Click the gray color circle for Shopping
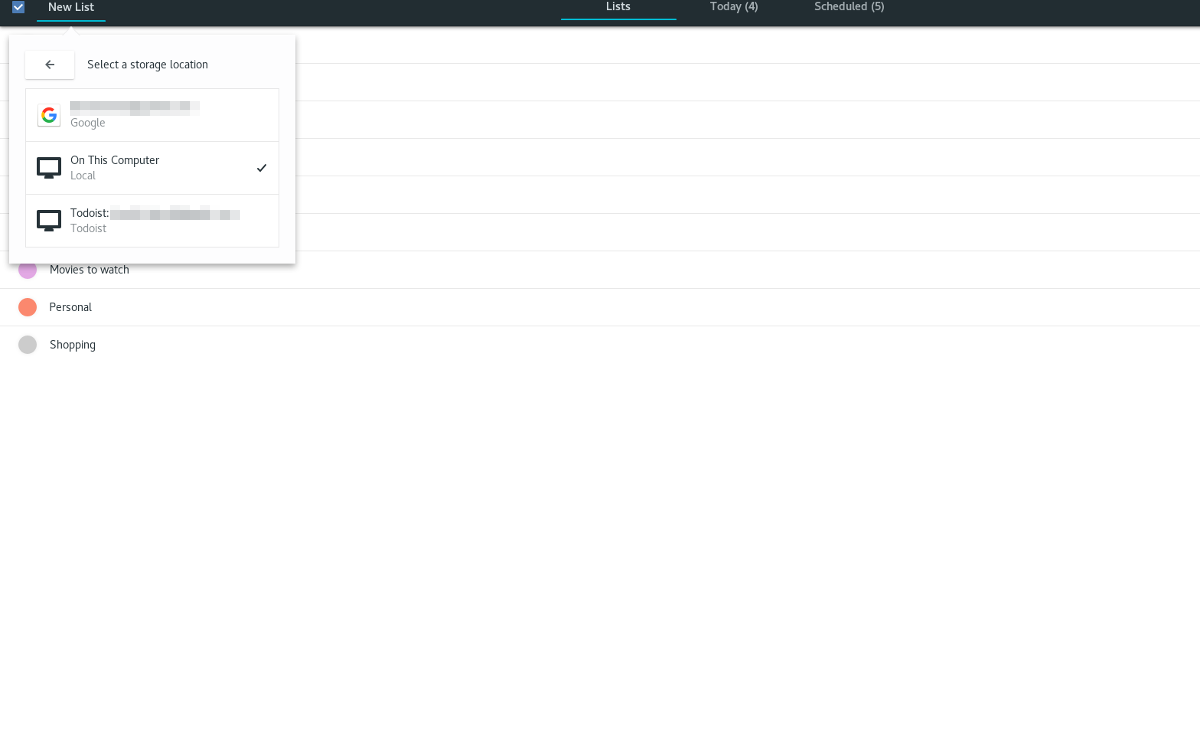The width and height of the screenshot is (1200, 755). tap(28, 345)
